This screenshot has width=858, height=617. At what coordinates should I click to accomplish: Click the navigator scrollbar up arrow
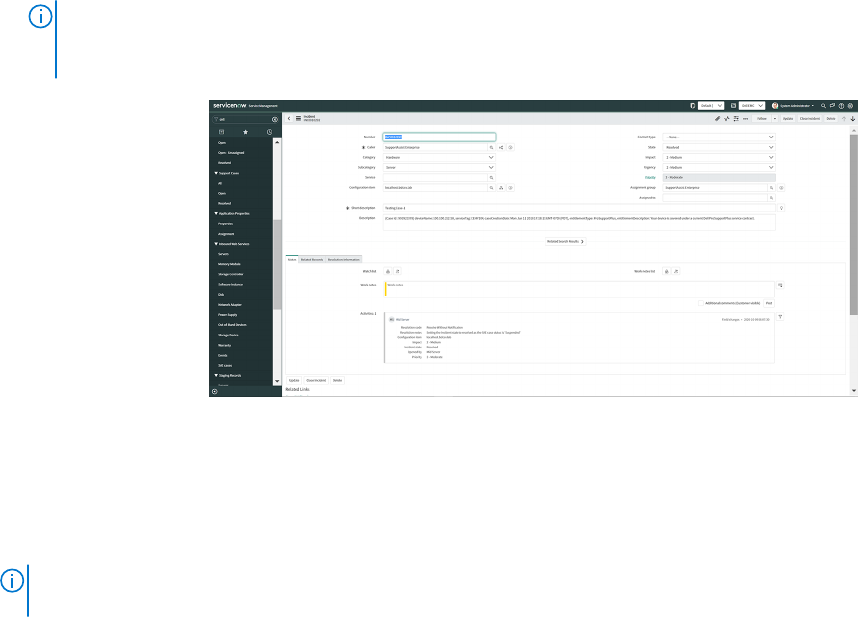[277, 142]
